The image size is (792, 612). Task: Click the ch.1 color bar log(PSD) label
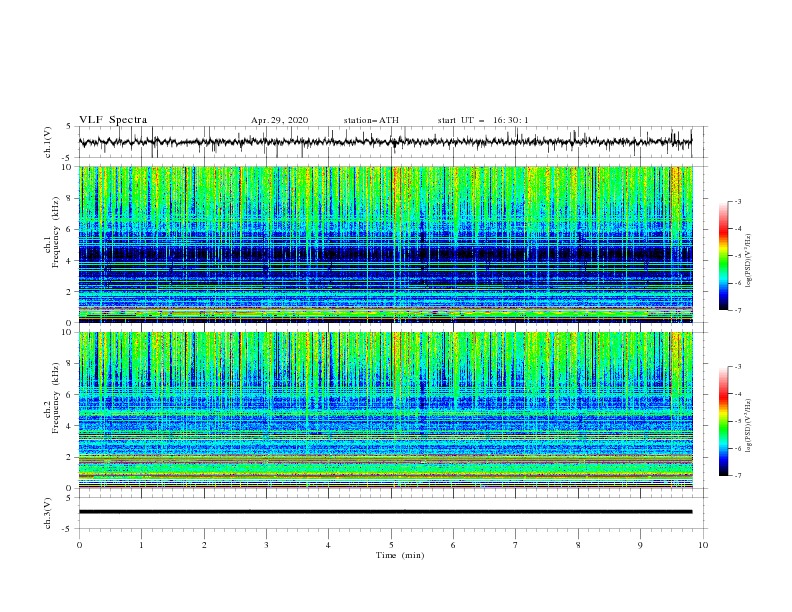click(x=748, y=261)
